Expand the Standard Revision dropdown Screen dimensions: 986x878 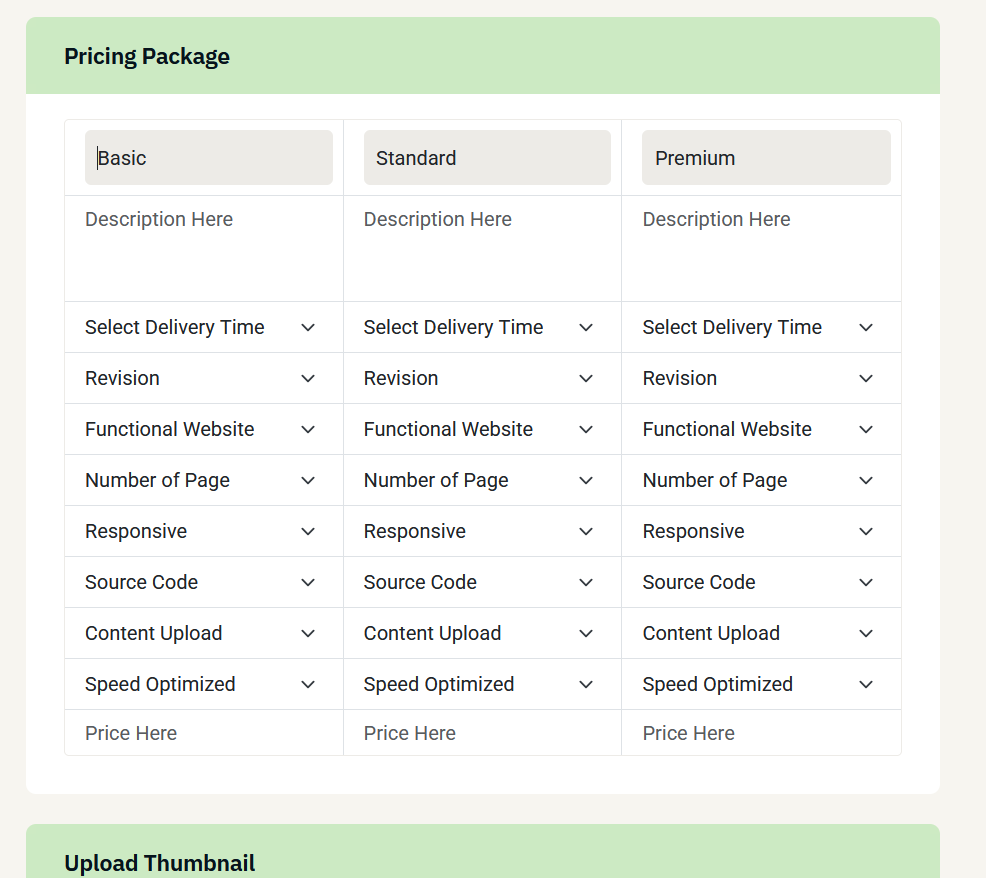click(482, 378)
